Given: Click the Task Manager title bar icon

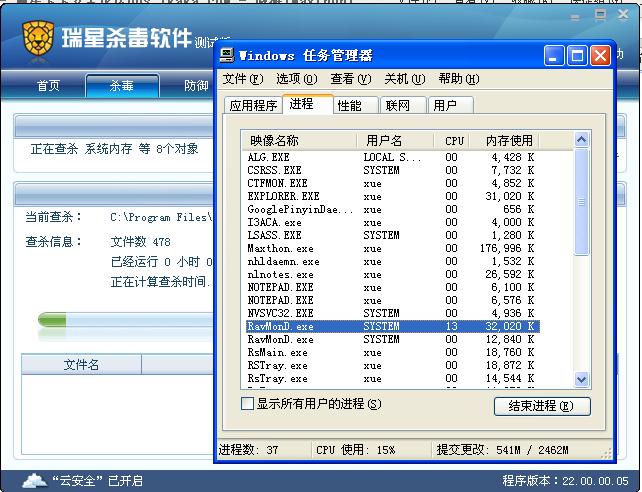Looking at the screenshot, I should click(x=226, y=55).
